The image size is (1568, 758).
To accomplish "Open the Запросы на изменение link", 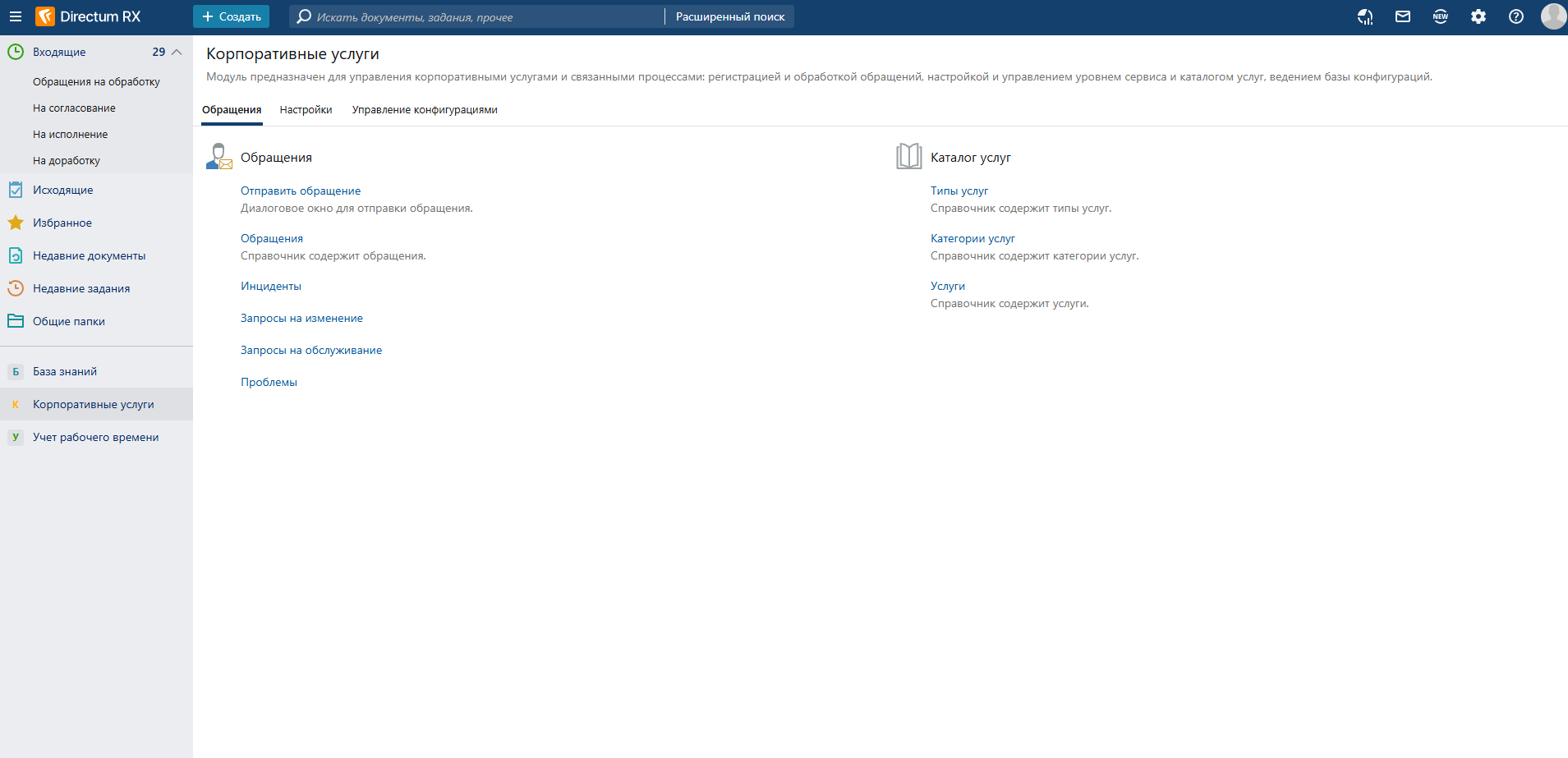I will tap(301, 318).
